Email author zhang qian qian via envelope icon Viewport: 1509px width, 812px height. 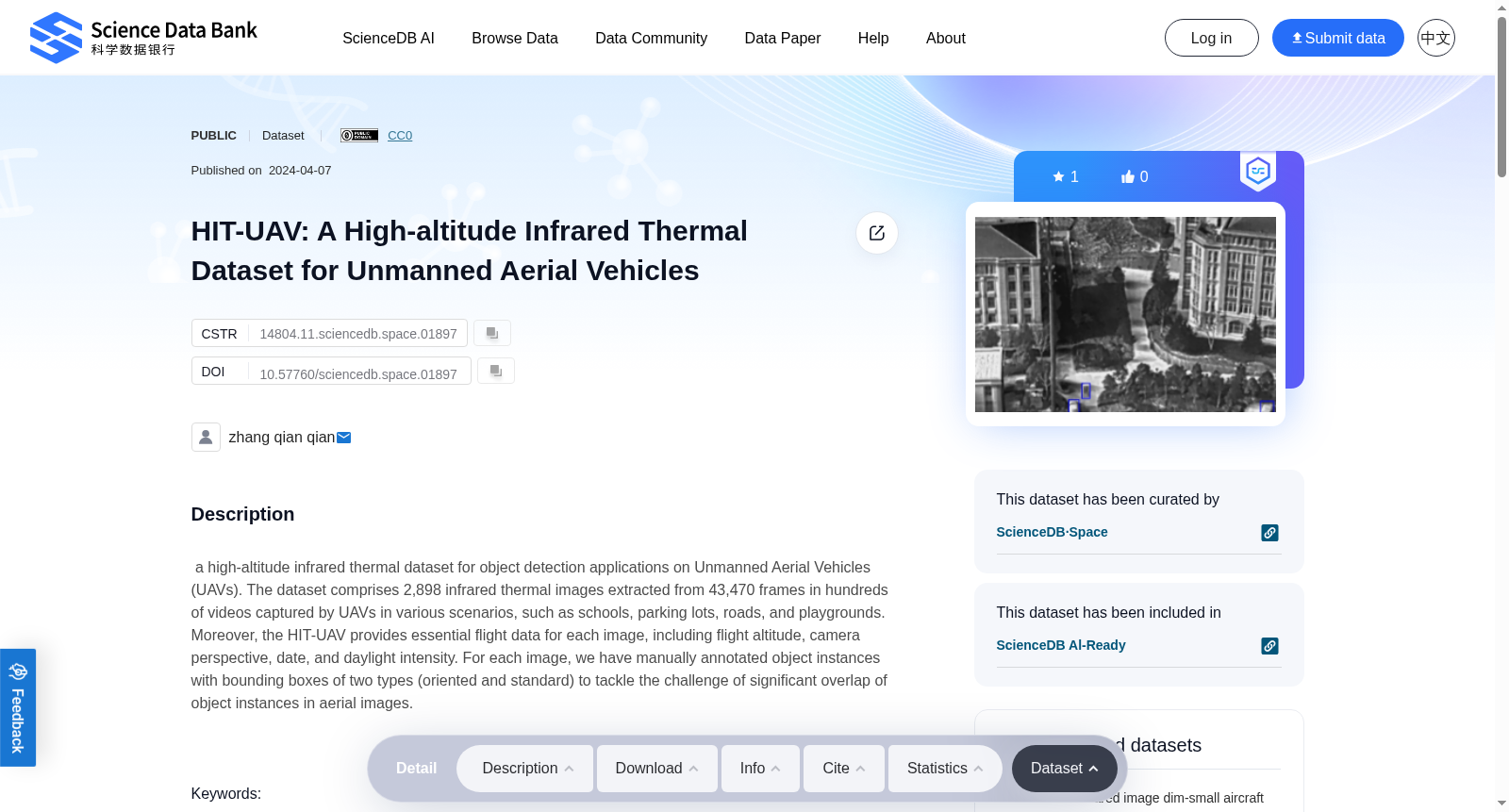tap(344, 438)
